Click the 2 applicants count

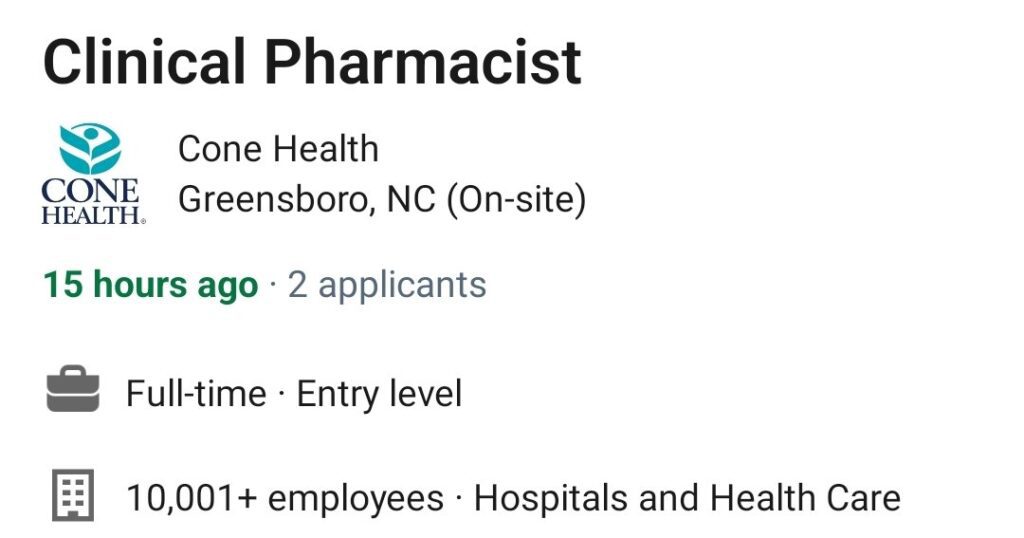(387, 286)
